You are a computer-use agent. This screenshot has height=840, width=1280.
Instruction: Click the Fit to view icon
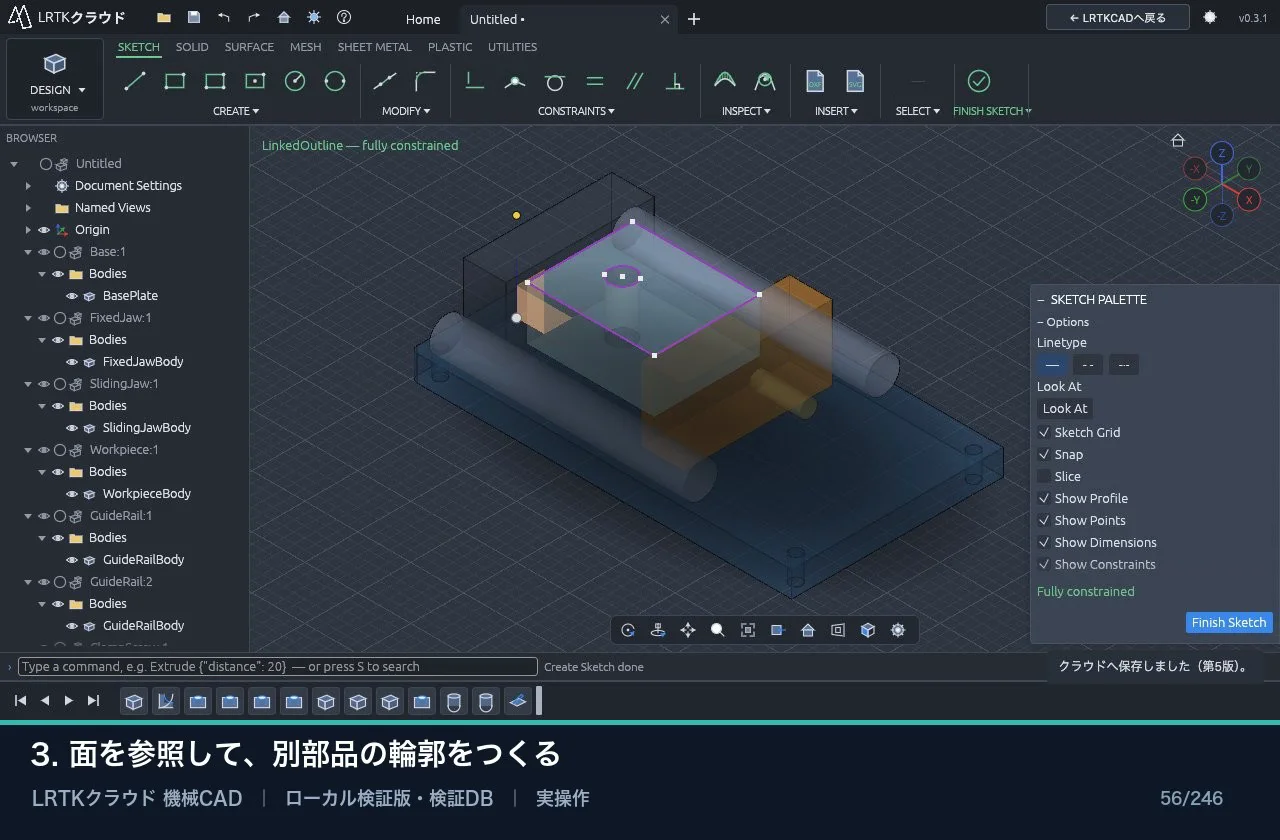[x=748, y=630]
